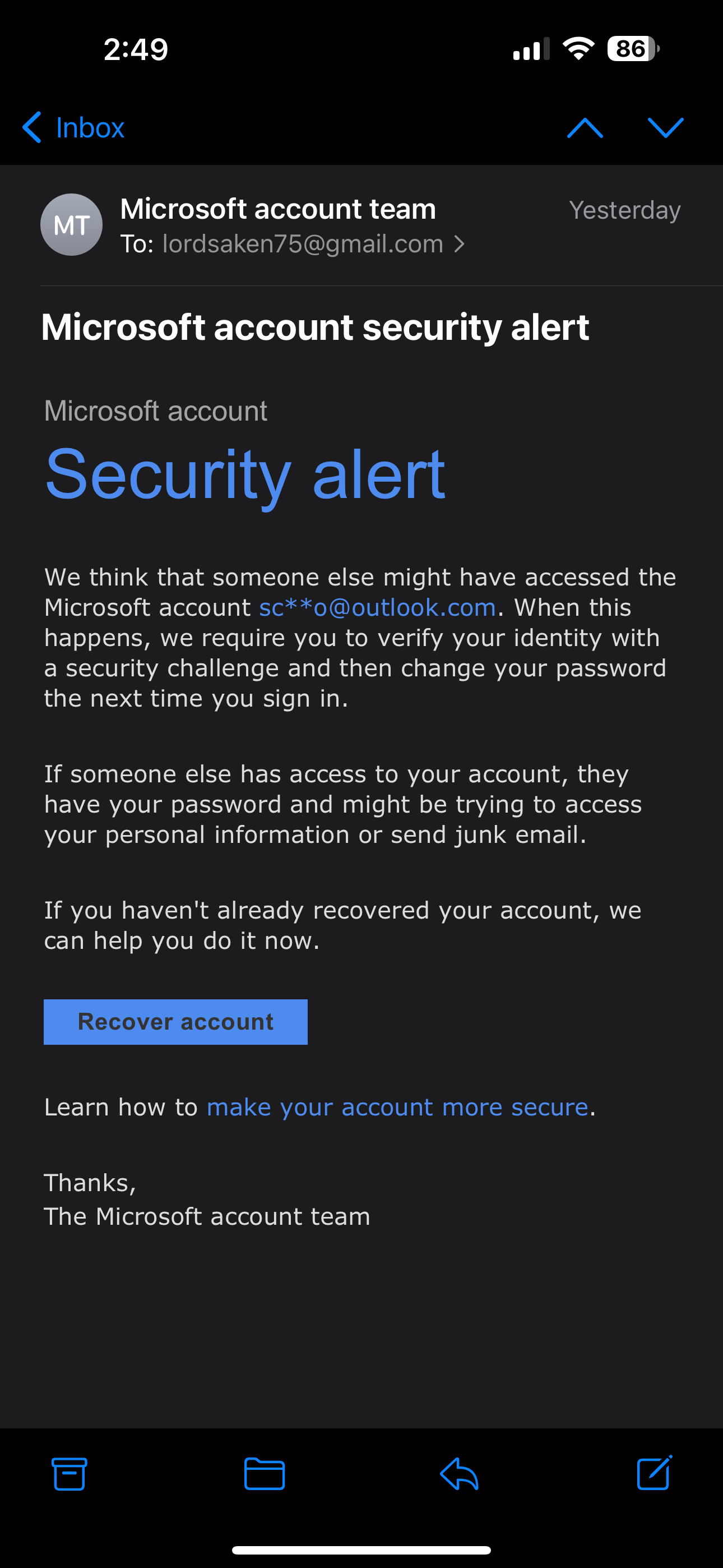Screen dimensions: 723x1568
Task: Show previous message with up arrow
Action: pos(585,128)
